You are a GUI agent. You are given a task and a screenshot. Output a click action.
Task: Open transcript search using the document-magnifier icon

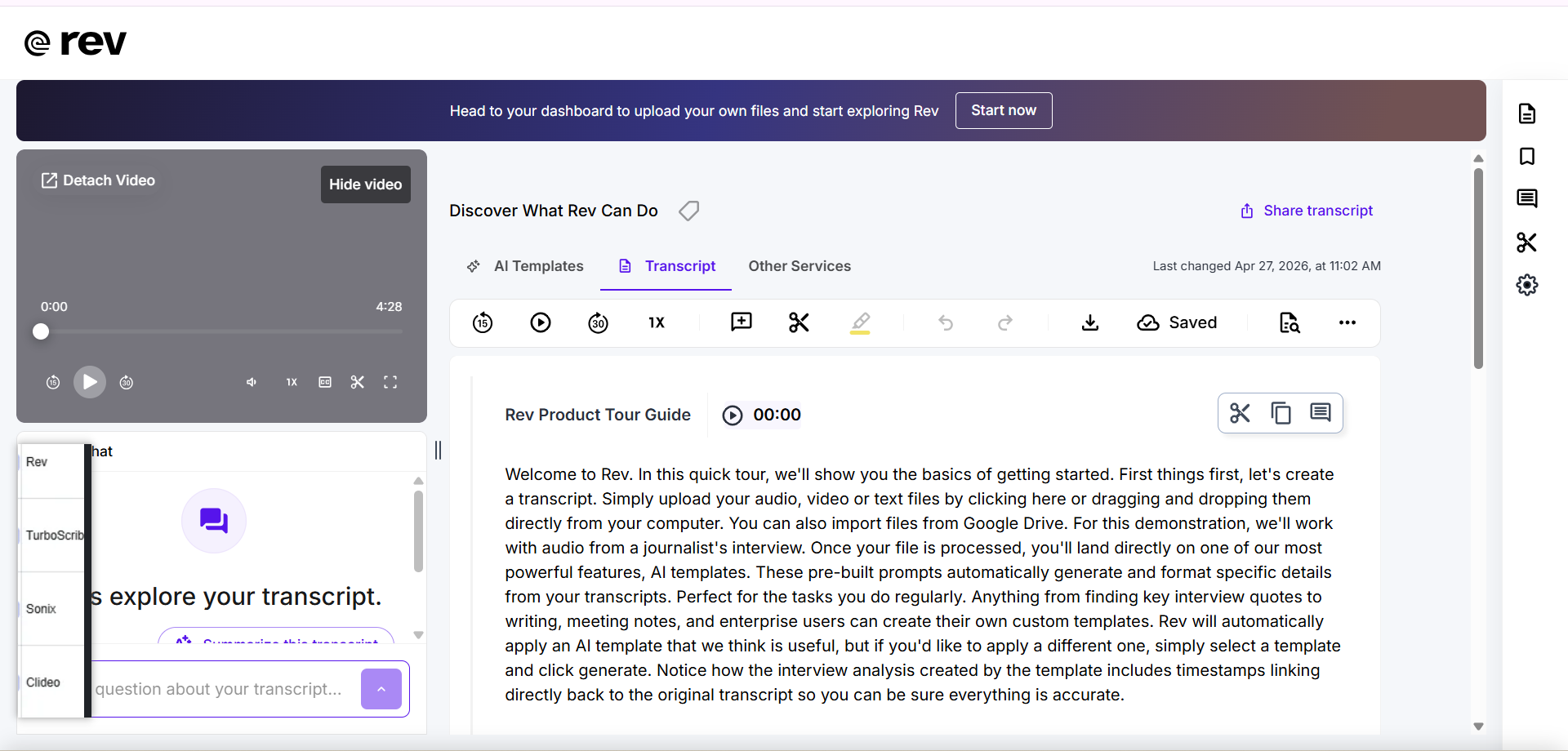point(1289,322)
